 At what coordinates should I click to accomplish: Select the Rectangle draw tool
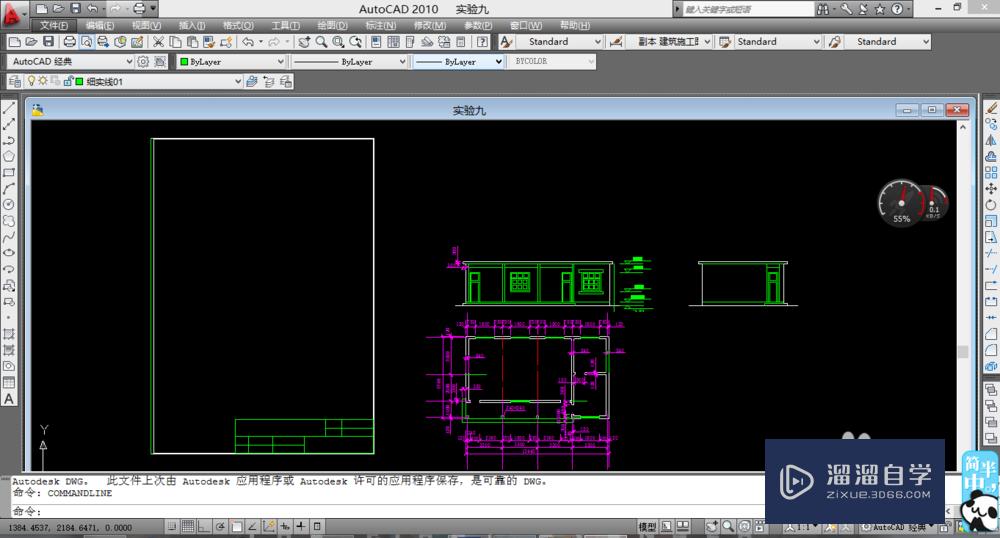pos(9,173)
